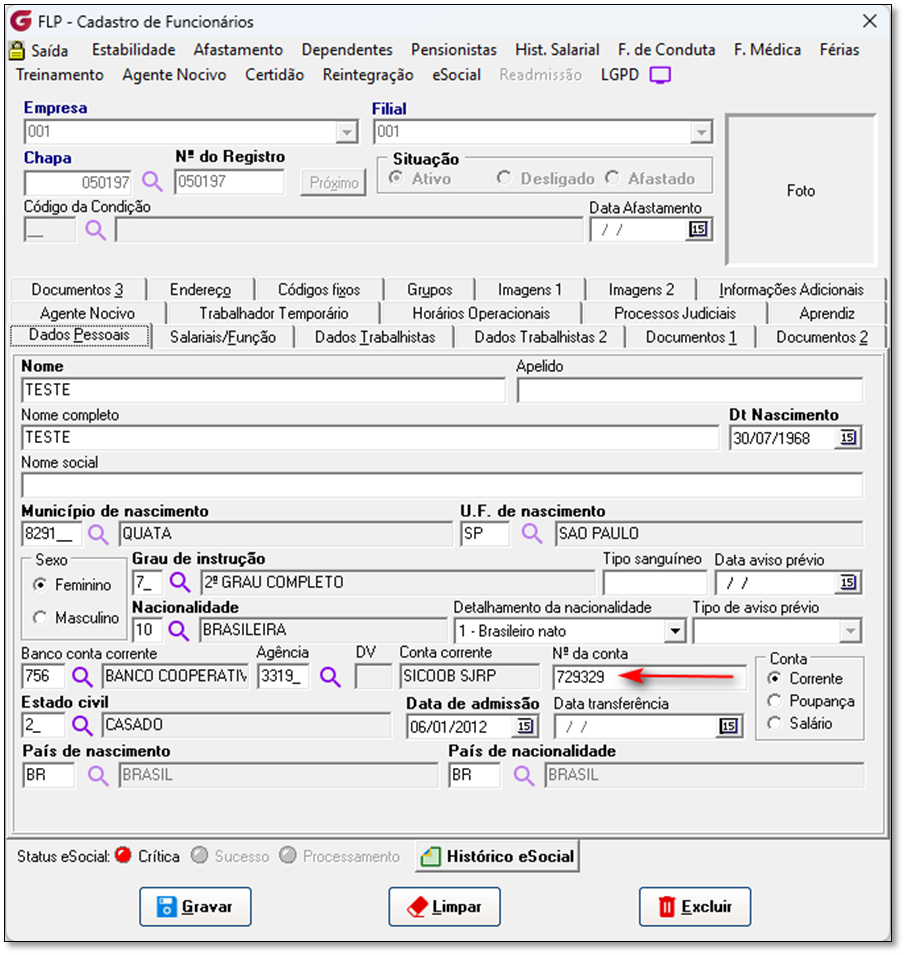The width and height of the screenshot is (905, 955).
Task: Open Código da Condição search magnifier
Action: click(x=95, y=230)
